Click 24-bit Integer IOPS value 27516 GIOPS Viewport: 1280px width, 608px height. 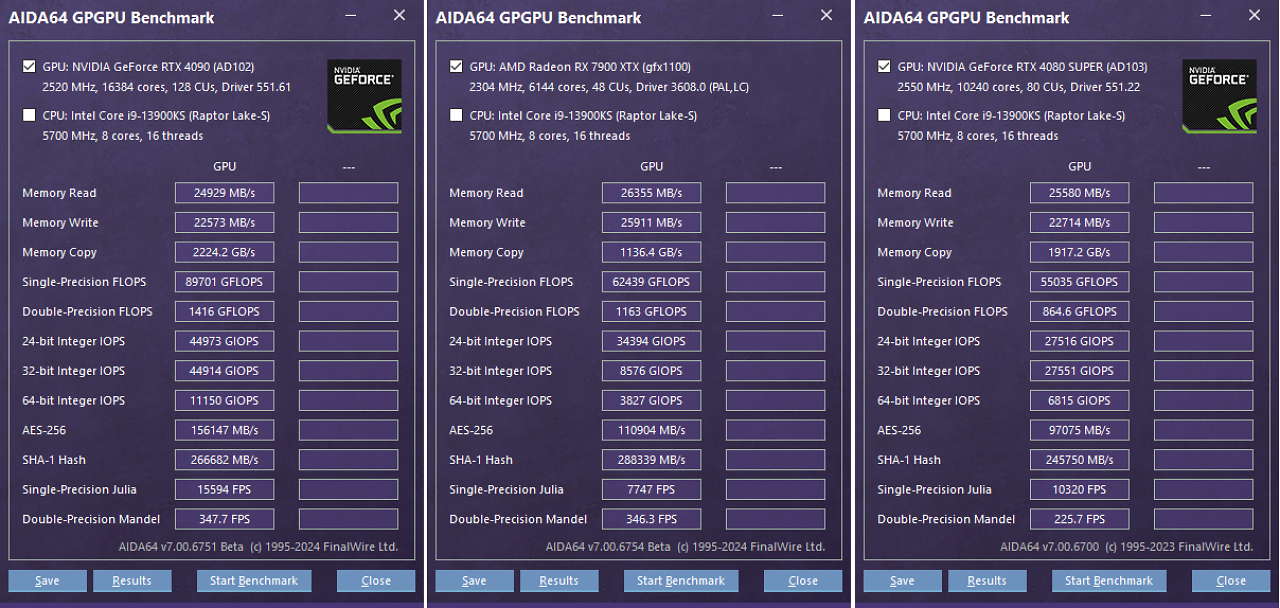(x=1079, y=341)
